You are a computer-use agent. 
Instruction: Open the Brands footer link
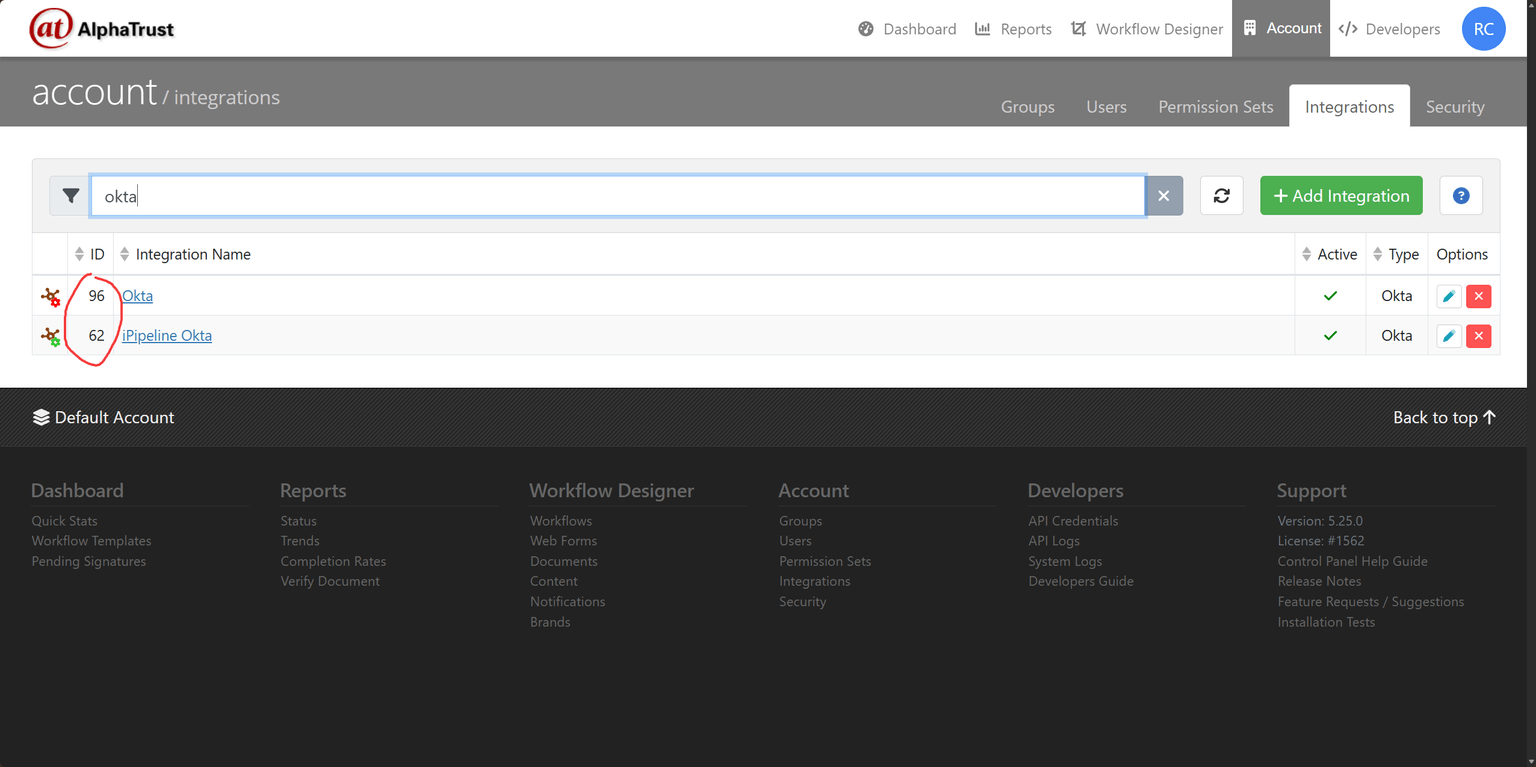550,622
